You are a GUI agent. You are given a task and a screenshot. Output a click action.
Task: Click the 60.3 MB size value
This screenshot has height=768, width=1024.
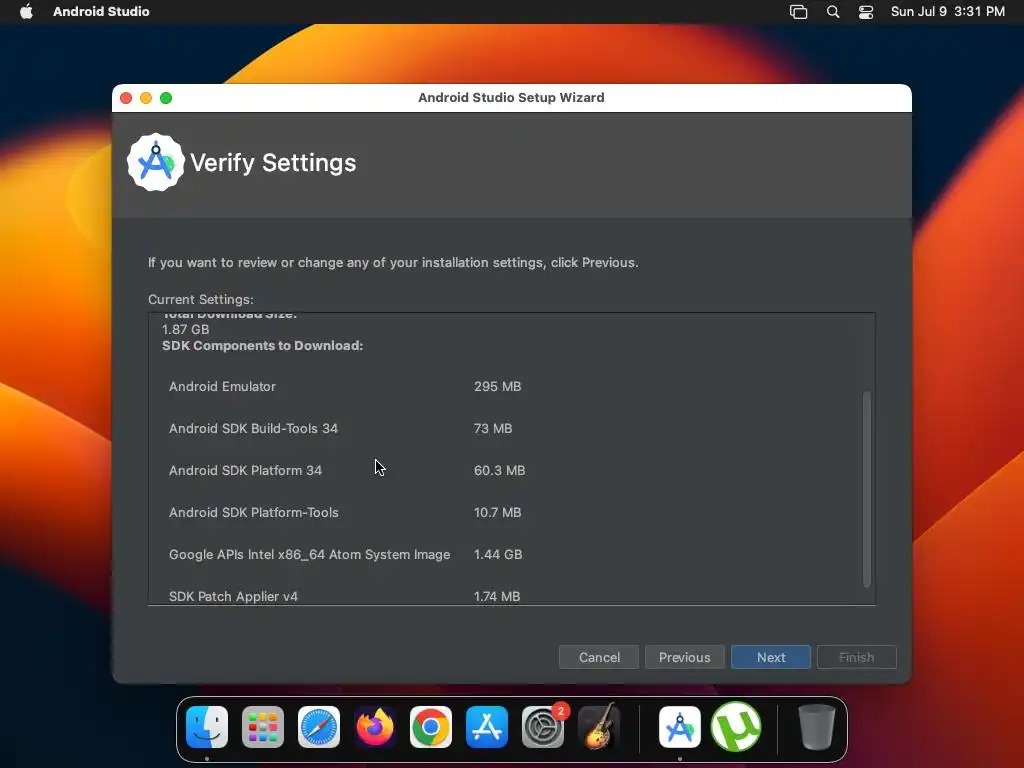point(500,470)
